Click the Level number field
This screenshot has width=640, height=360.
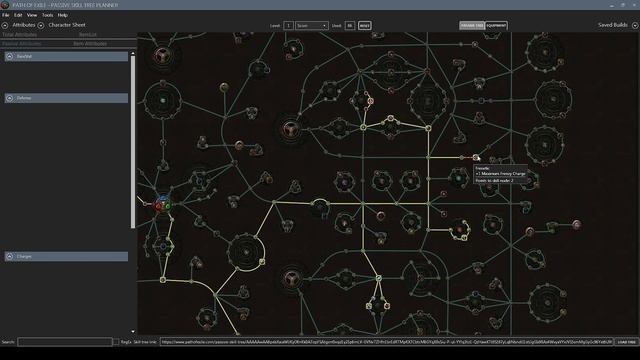pos(288,25)
